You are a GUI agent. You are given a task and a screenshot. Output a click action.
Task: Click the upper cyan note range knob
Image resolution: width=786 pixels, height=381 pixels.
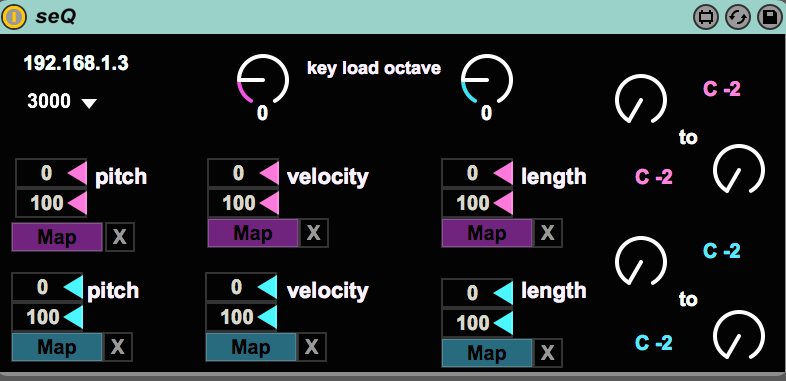tap(641, 262)
